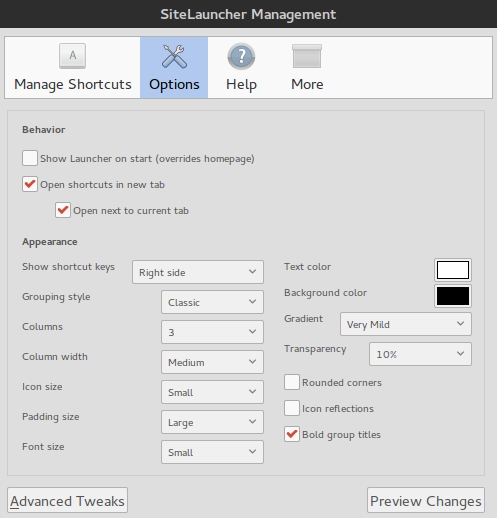
Task: Open the More tab label
Action: [307, 84]
